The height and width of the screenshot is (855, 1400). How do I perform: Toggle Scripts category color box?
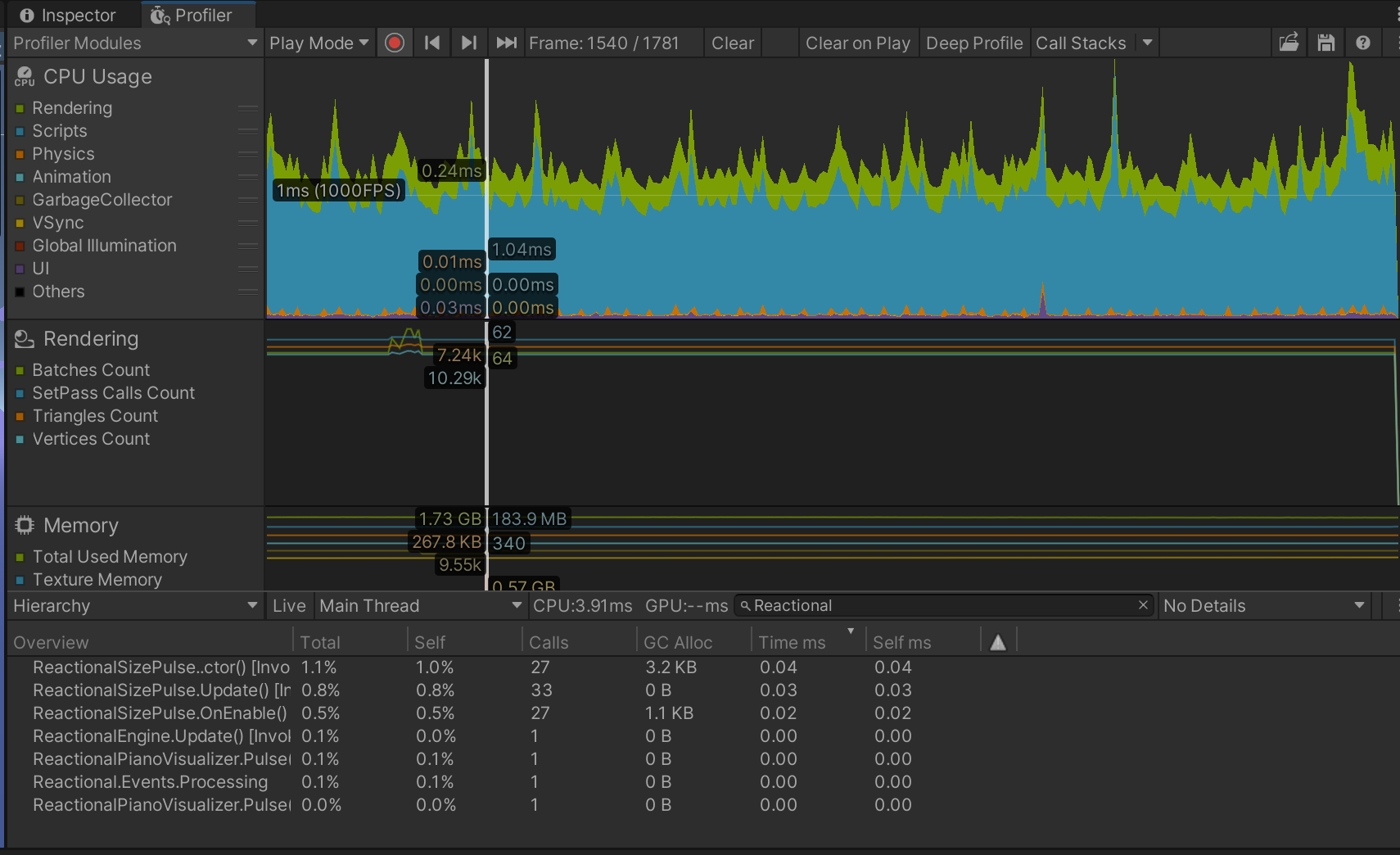coord(20,131)
